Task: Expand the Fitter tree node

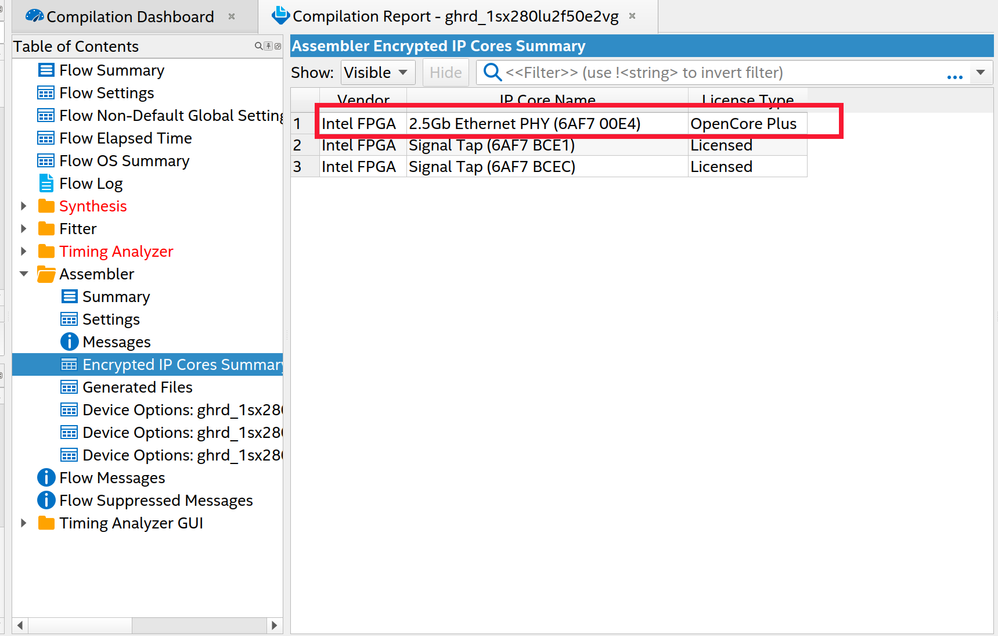Action: pyautogui.click(x=24, y=229)
